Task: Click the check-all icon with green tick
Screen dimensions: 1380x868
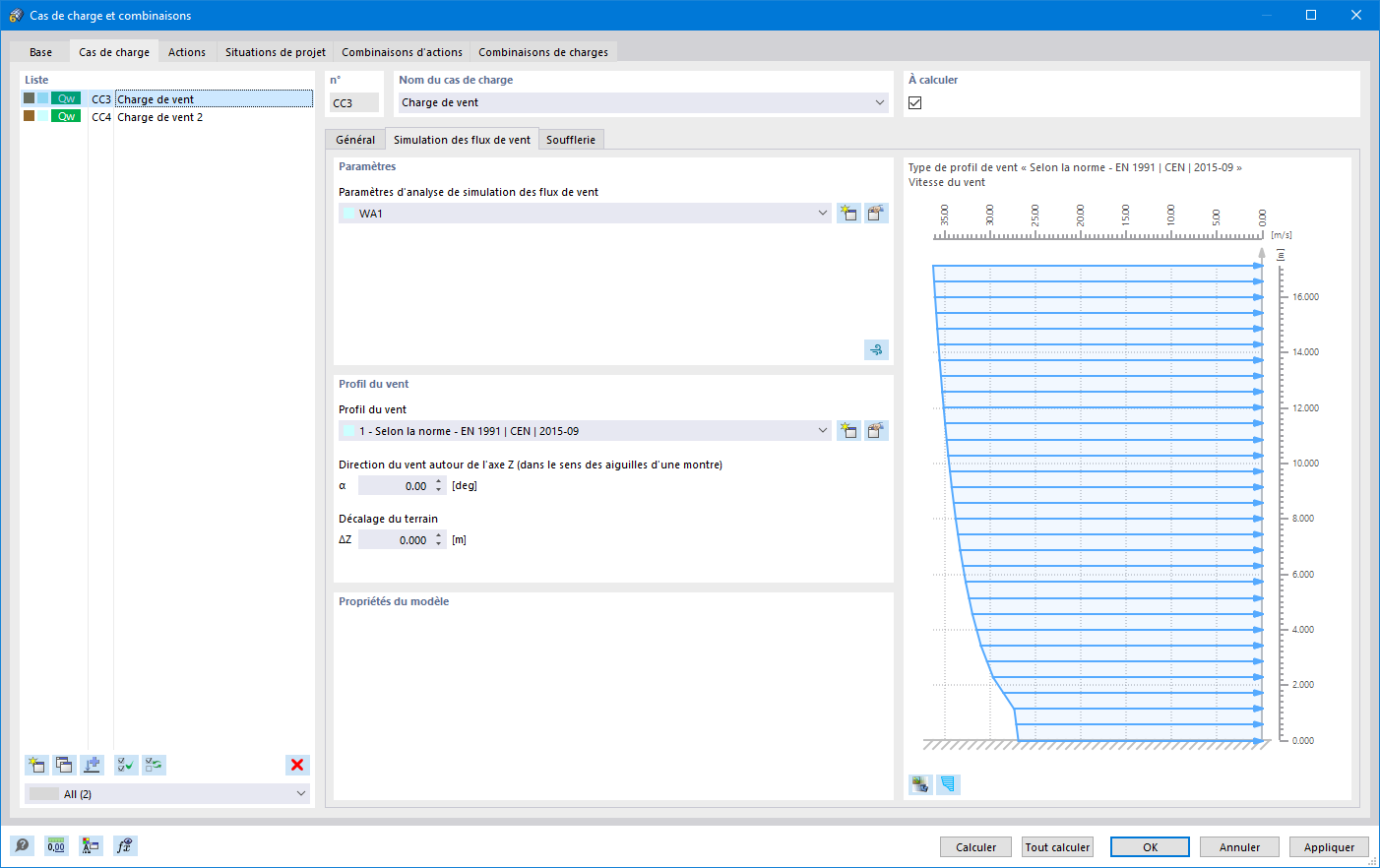Action: coord(126,765)
